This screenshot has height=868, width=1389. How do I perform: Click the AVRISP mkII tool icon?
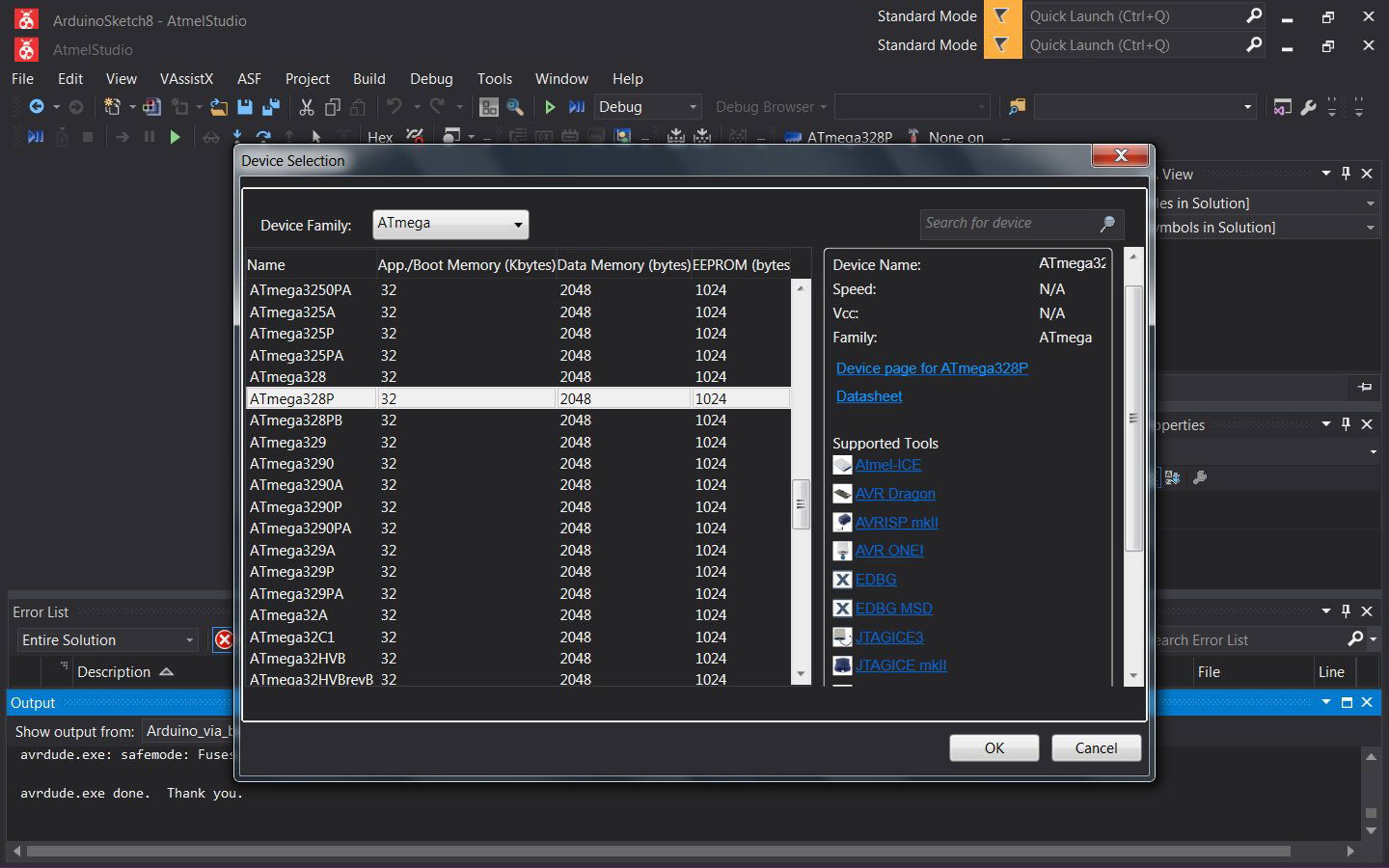tap(842, 522)
